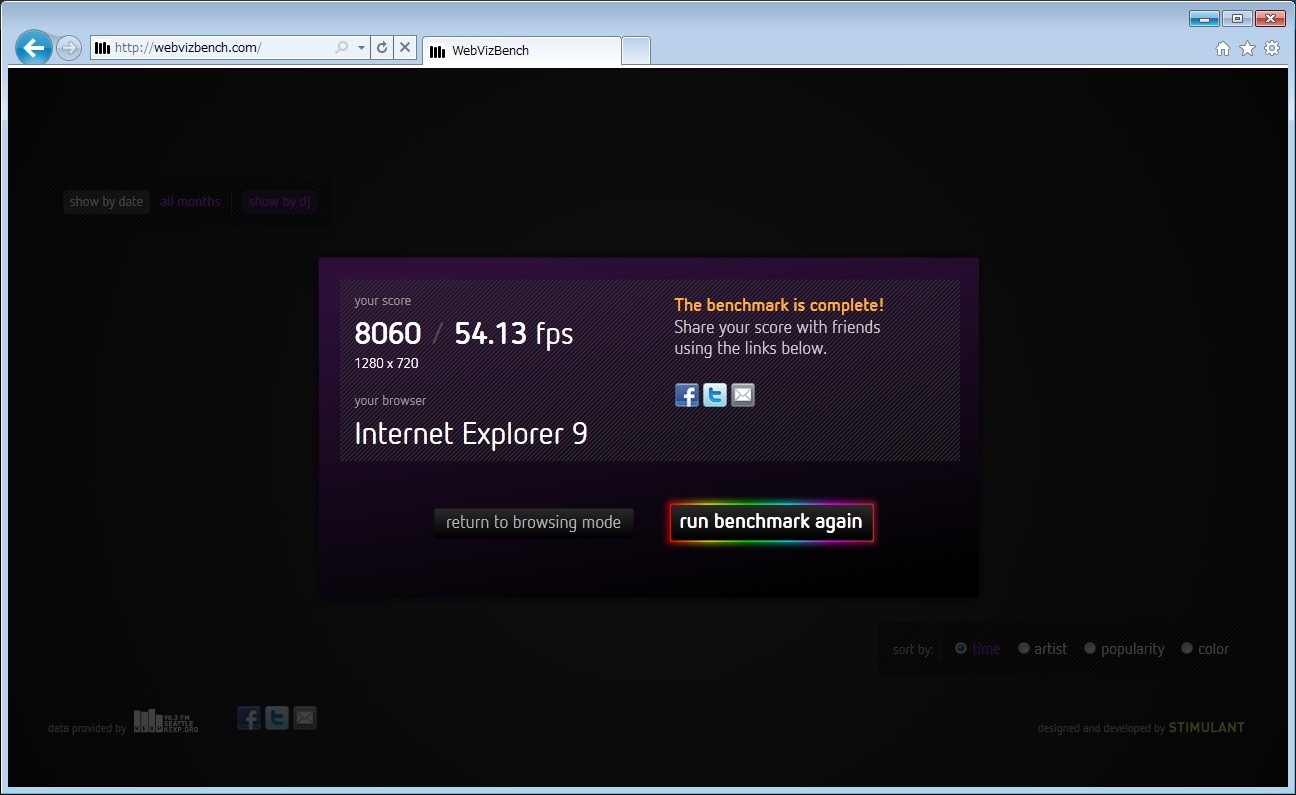Click the browser Forward arrow button
Viewport: 1296px width, 795px height.
pos(69,48)
